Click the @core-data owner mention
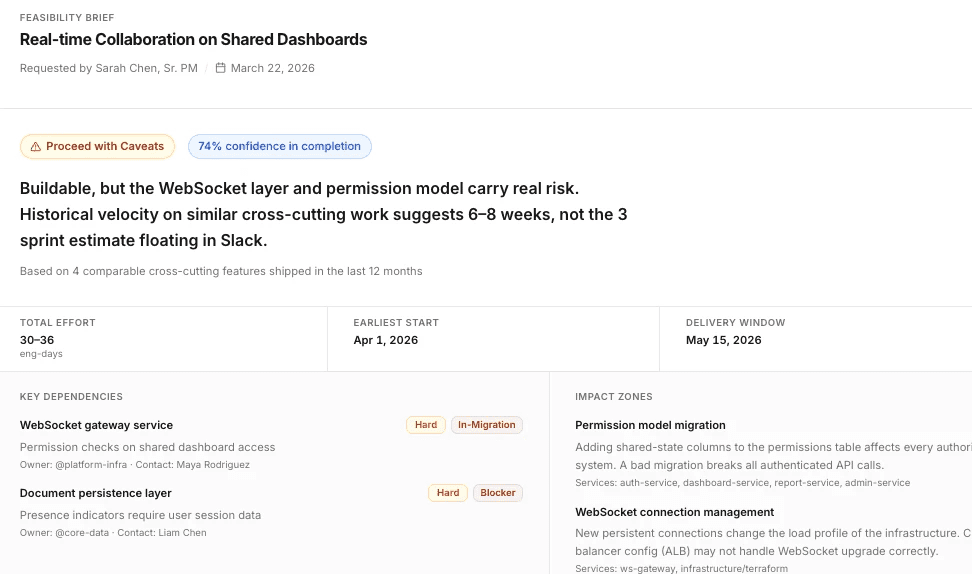This screenshot has height=574, width=972. click(80, 533)
